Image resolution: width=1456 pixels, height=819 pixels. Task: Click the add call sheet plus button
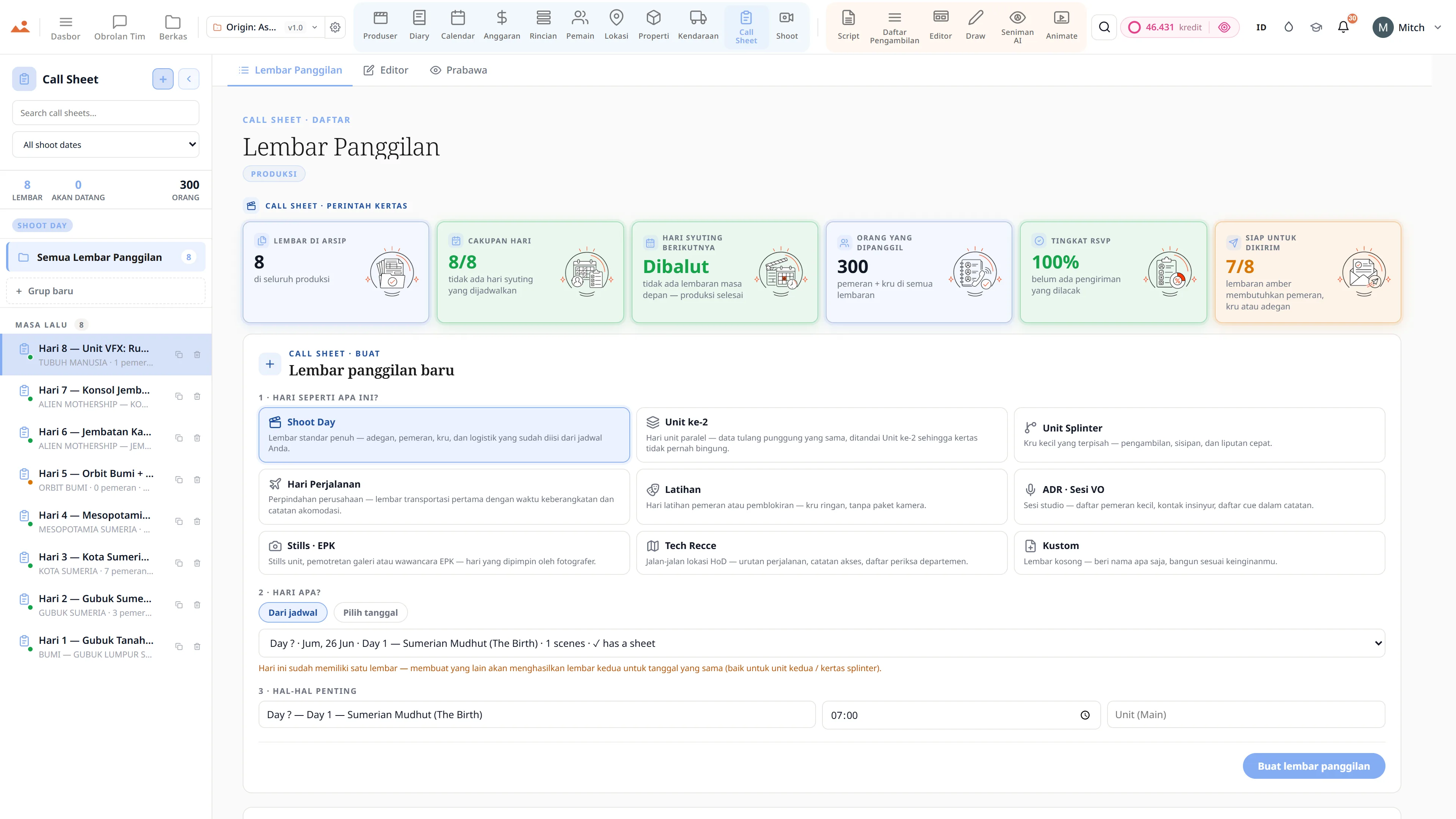tap(163, 79)
